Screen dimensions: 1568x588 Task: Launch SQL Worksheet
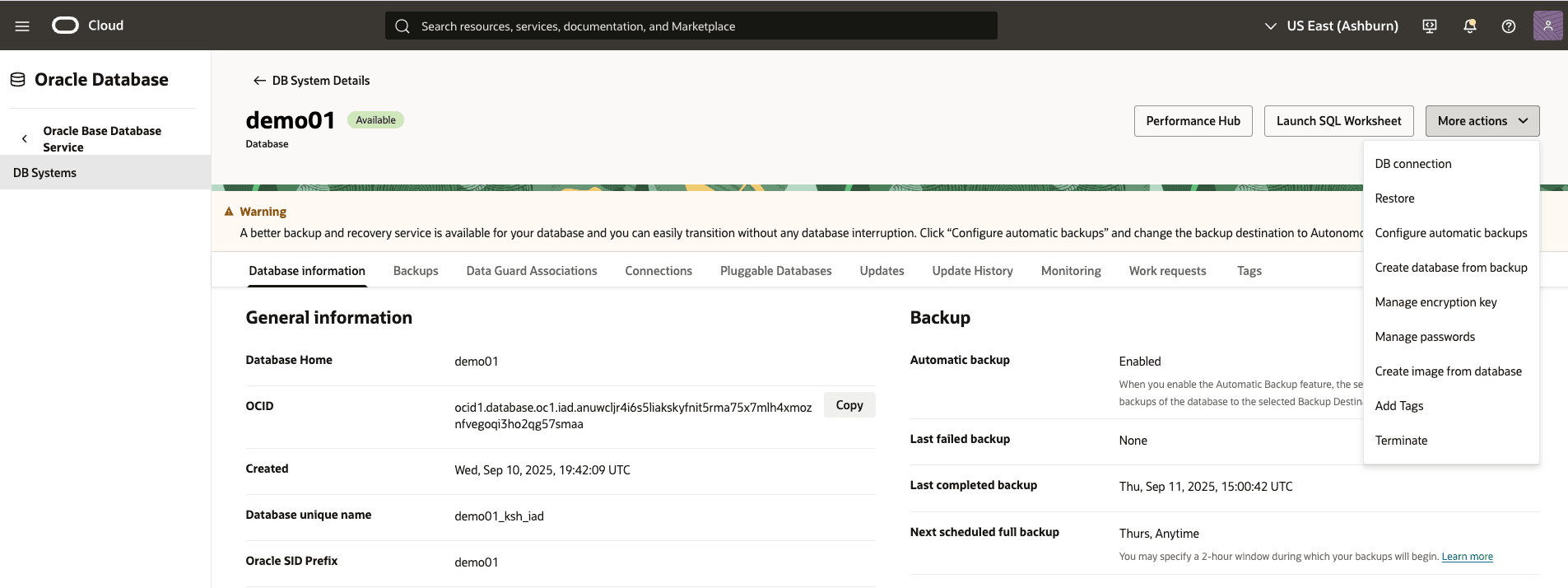click(1338, 121)
